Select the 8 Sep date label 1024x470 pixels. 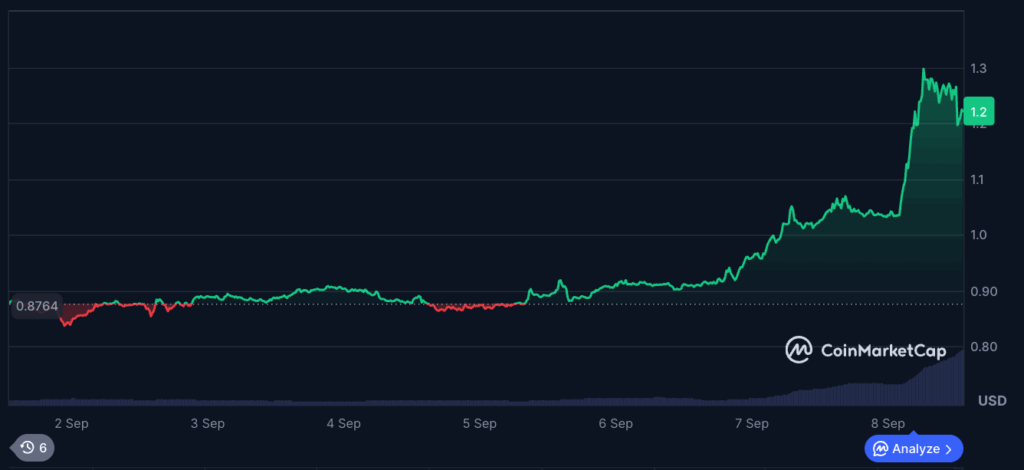pos(888,424)
